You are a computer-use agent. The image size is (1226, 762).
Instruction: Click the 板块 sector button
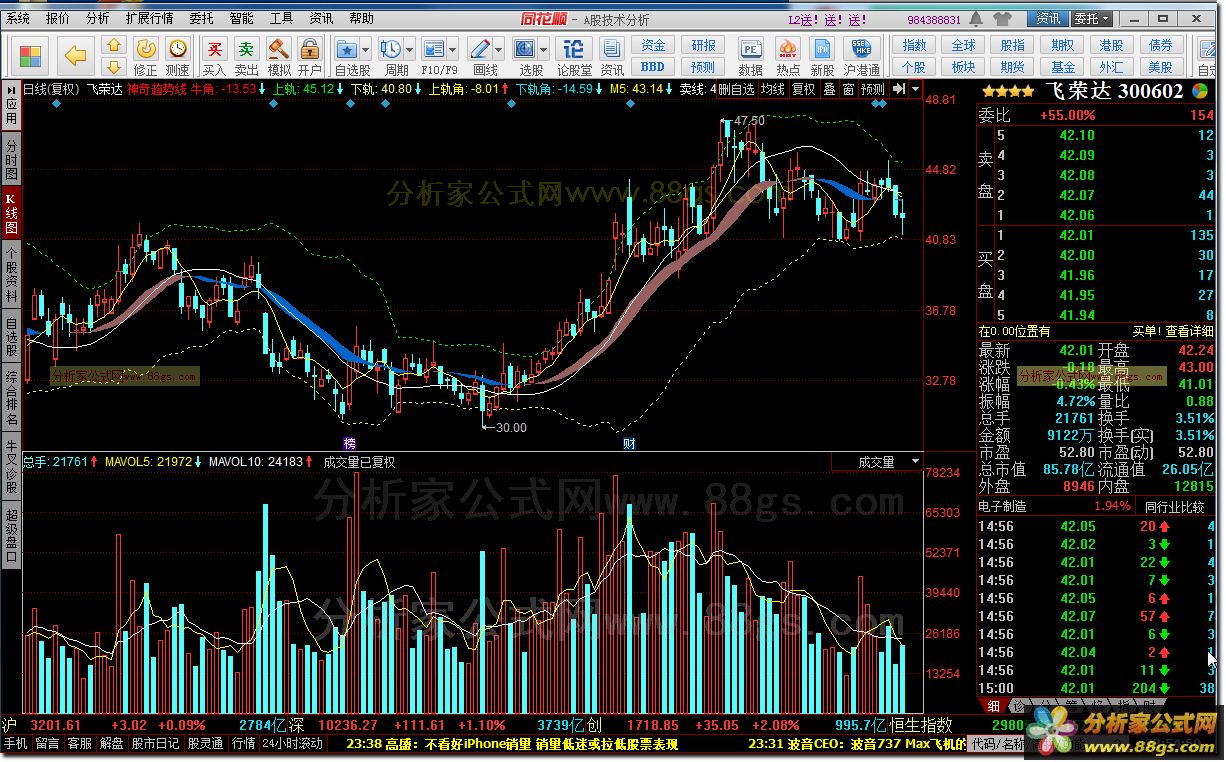pyautogui.click(x=963, y=67)
